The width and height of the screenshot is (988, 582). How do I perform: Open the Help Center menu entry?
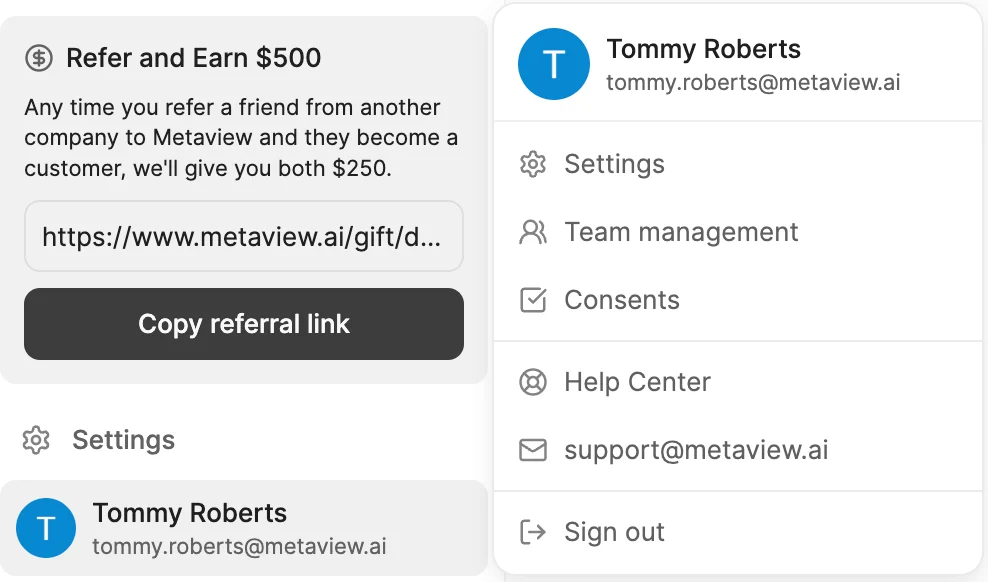pyautogui.click(x=738, y=382)
